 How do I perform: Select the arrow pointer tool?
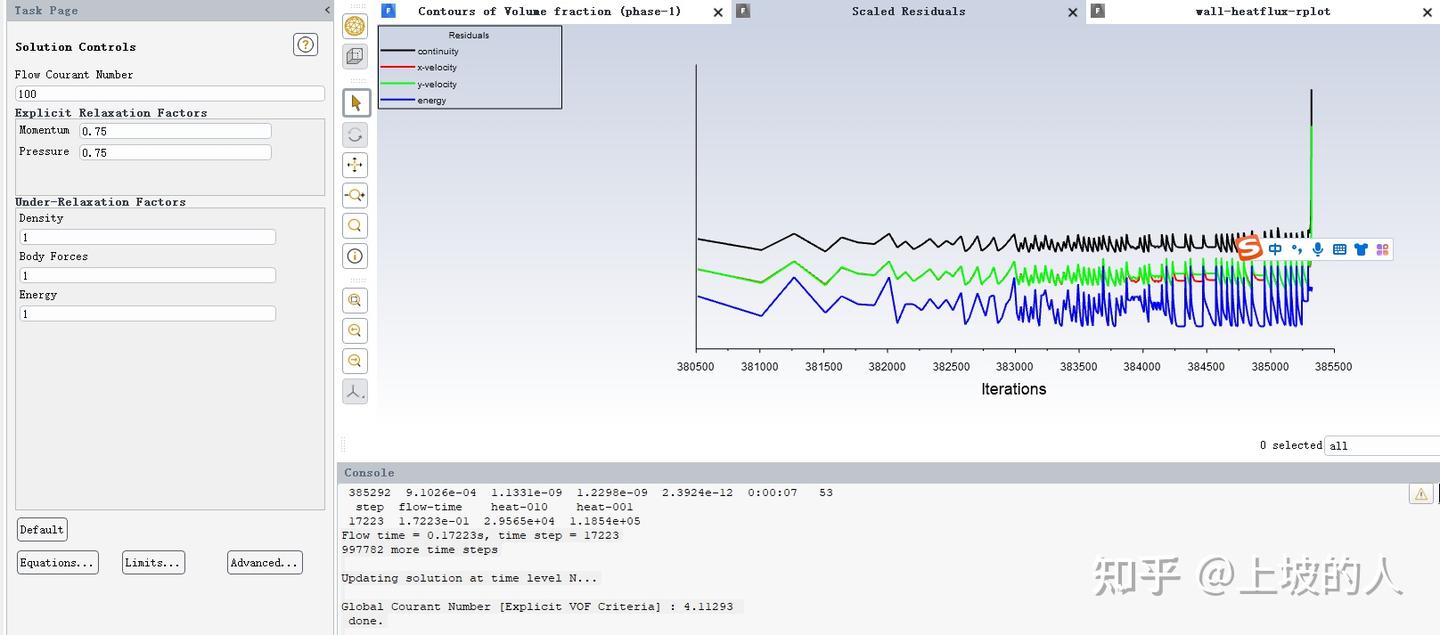355,103
